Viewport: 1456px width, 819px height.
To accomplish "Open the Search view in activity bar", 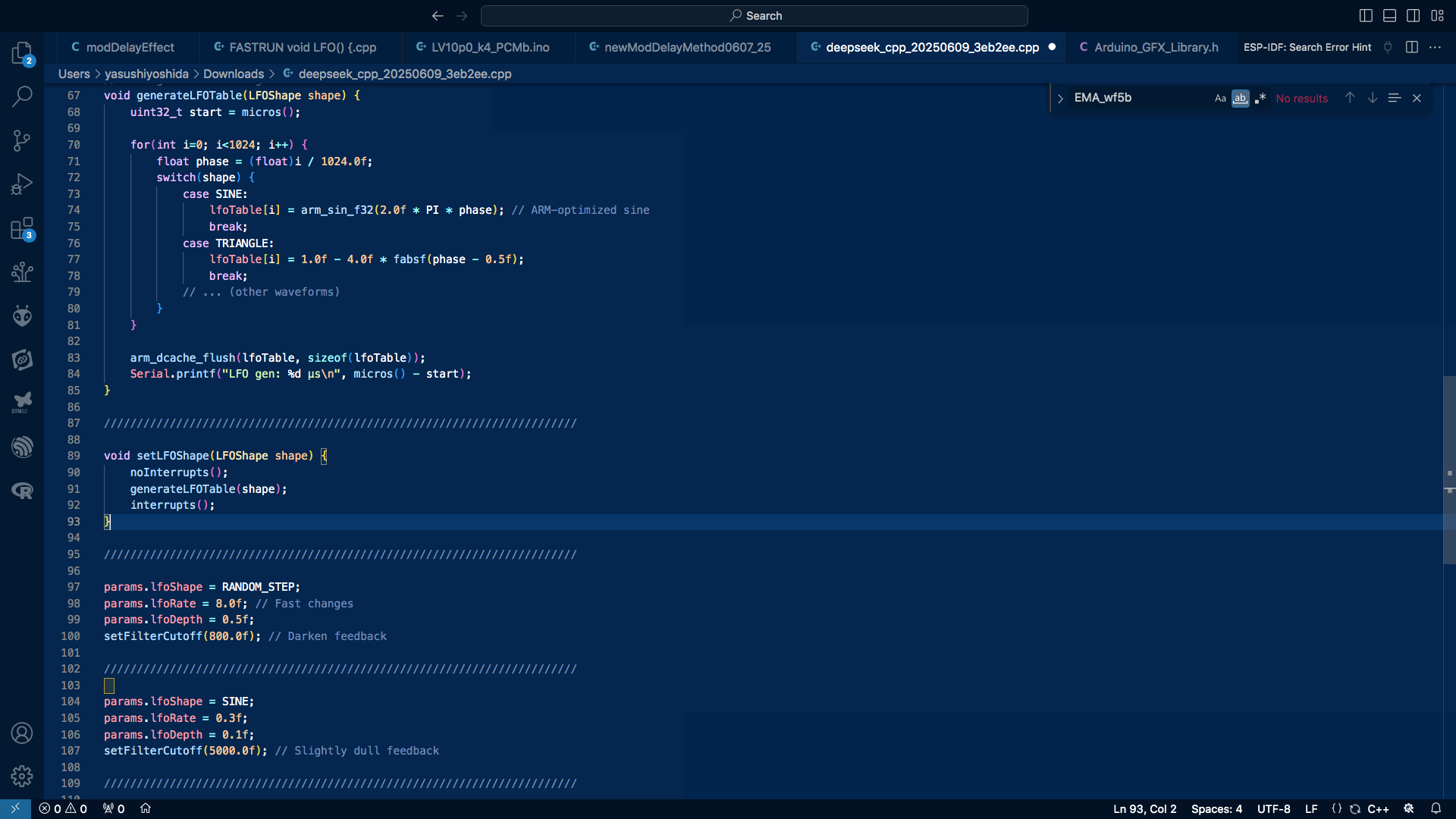I will (x=22, y=96).
